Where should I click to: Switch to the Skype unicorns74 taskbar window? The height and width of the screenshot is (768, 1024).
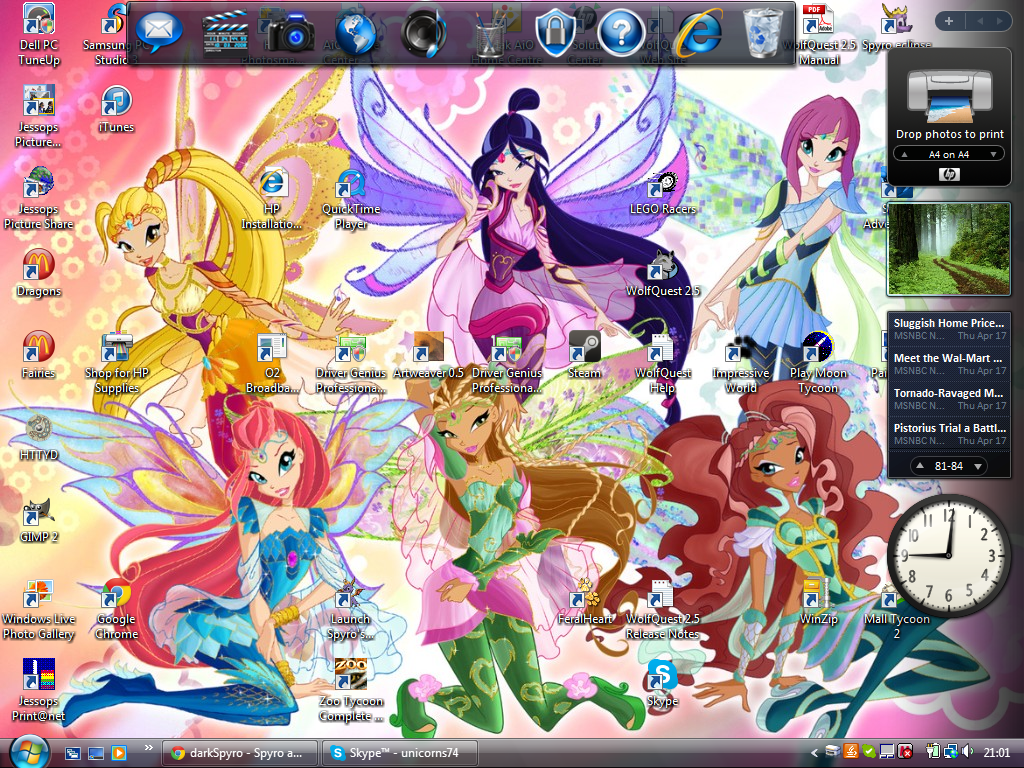[399, 753]
